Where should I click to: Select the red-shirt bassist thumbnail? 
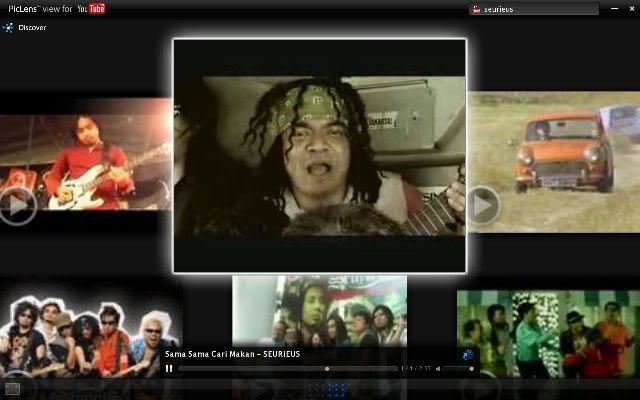coord(85,154)
